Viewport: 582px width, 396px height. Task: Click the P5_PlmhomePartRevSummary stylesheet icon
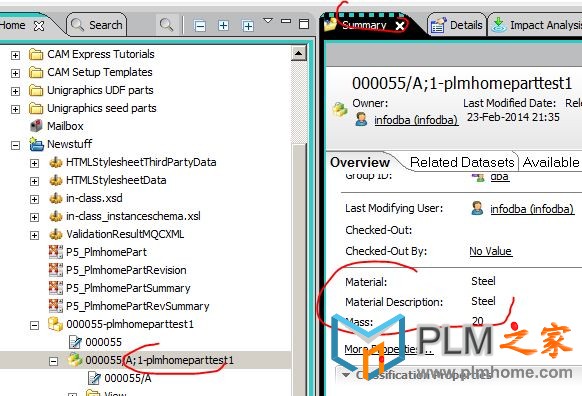pos(56,306)
